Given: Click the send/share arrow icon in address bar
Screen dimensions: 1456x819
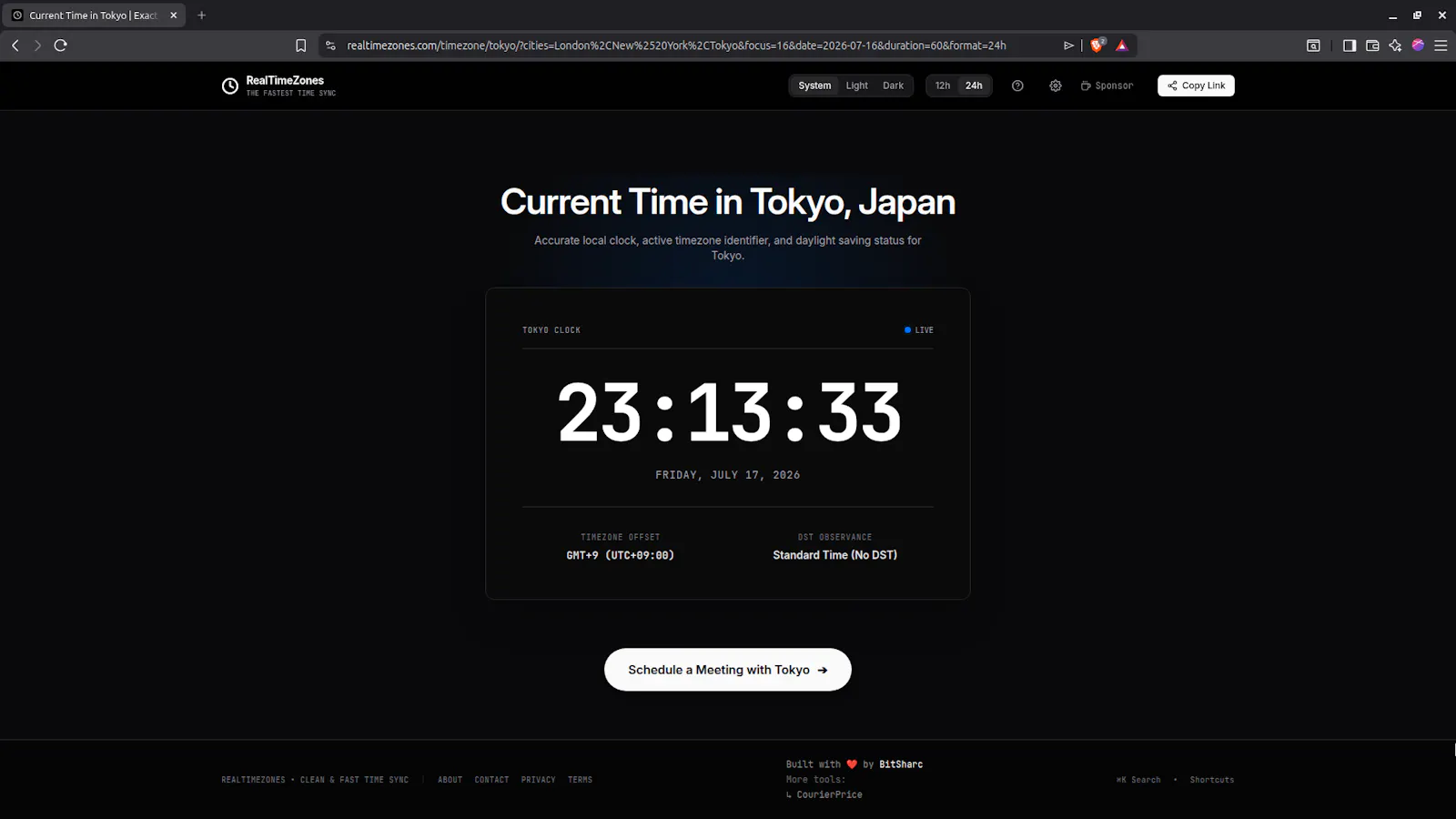Looking at the screenshot, I should [1069, 45].
